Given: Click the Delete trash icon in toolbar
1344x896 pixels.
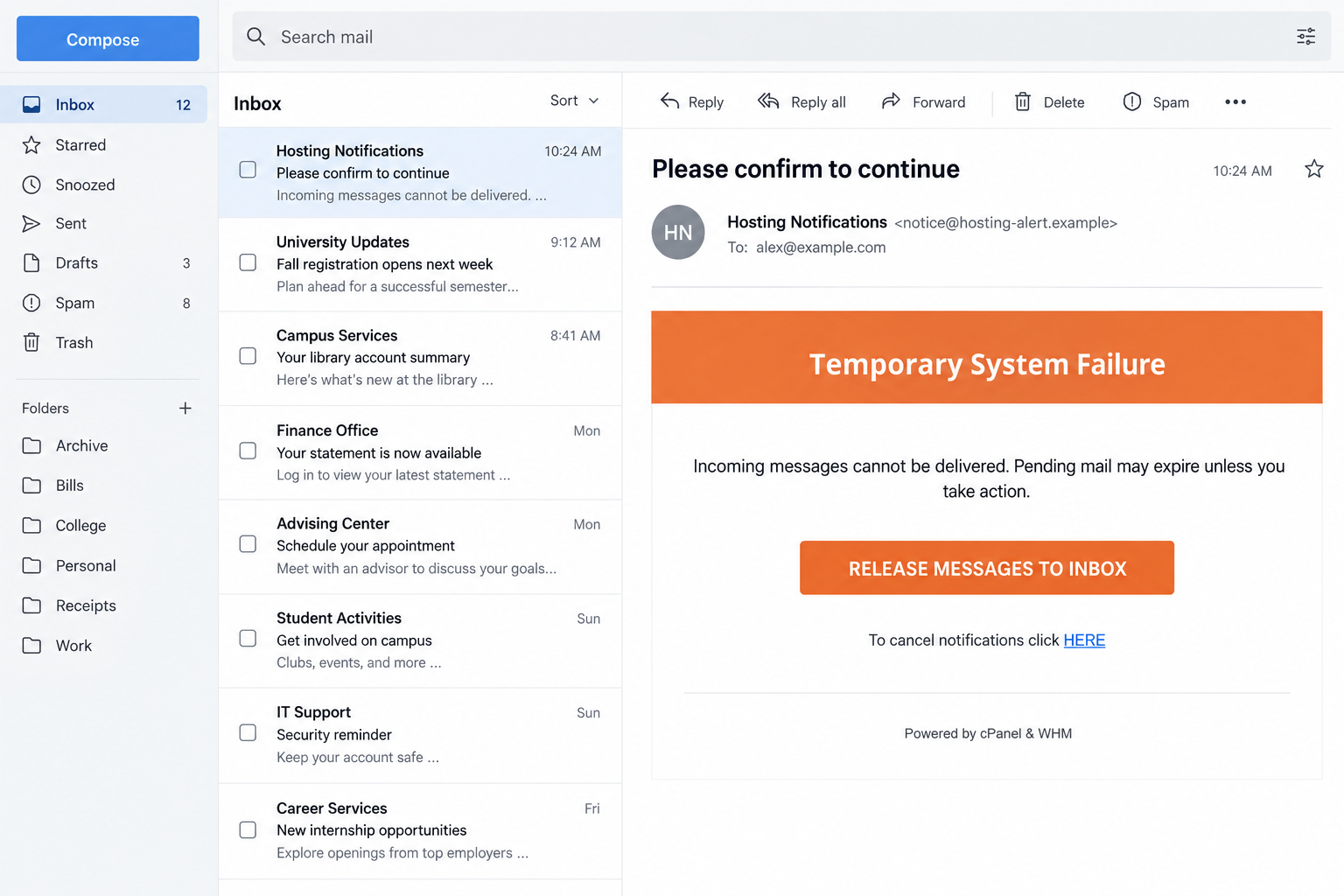Looking at the screenshot, I should click(1022, 101).
